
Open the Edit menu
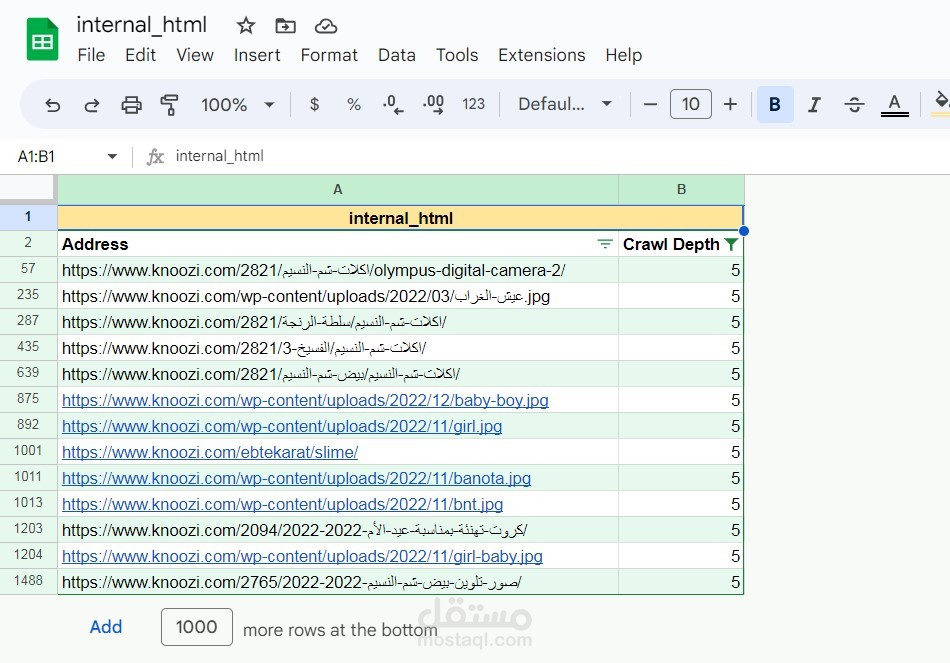pos(141,55)
